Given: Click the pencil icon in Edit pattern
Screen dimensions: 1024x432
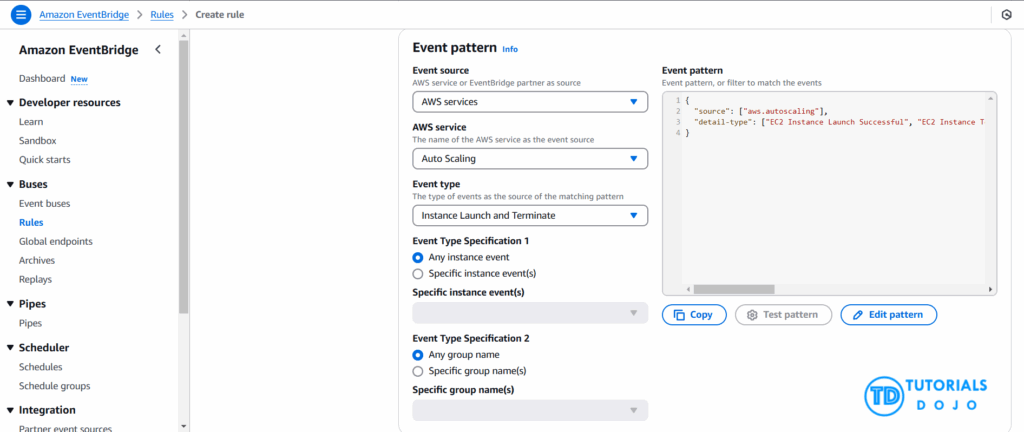Looking at the screenshot, I should (857, 315).
